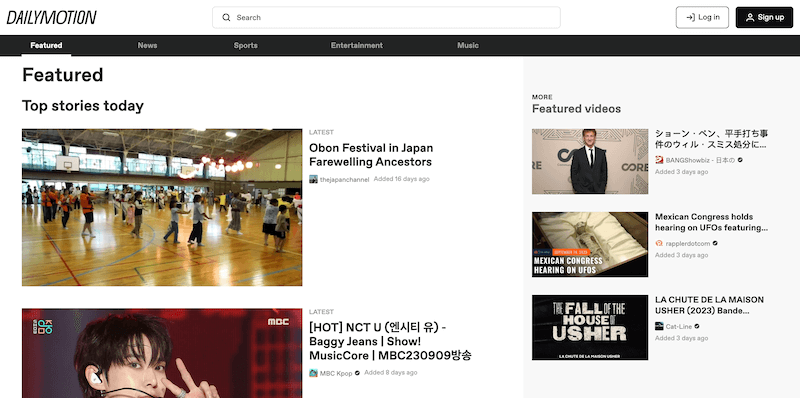The image size is (800, 398).
Task: Visit the rapplerdotcom channel link
Action: 688,244
